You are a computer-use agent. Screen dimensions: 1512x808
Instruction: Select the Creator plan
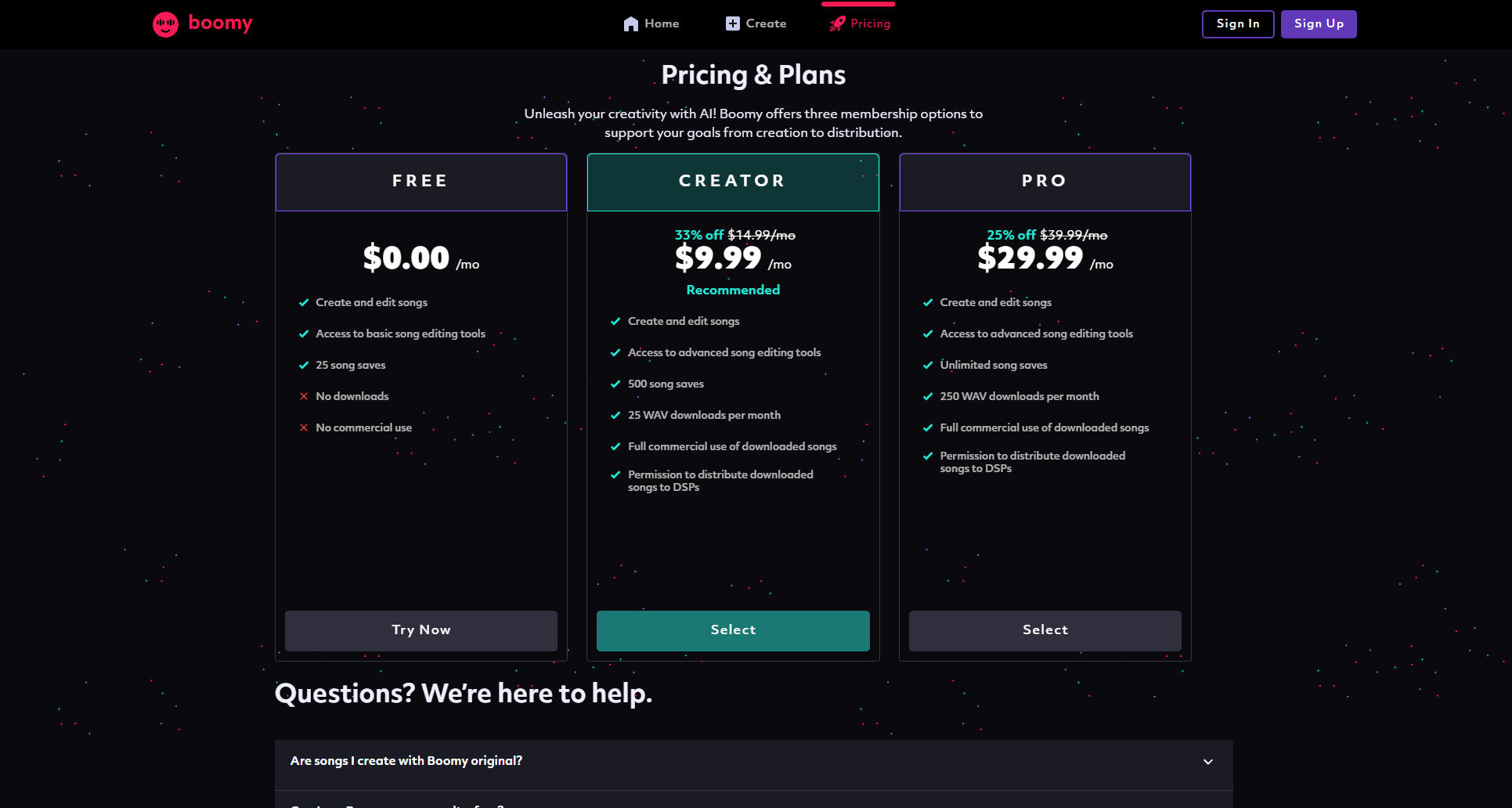tap(733, 630)
